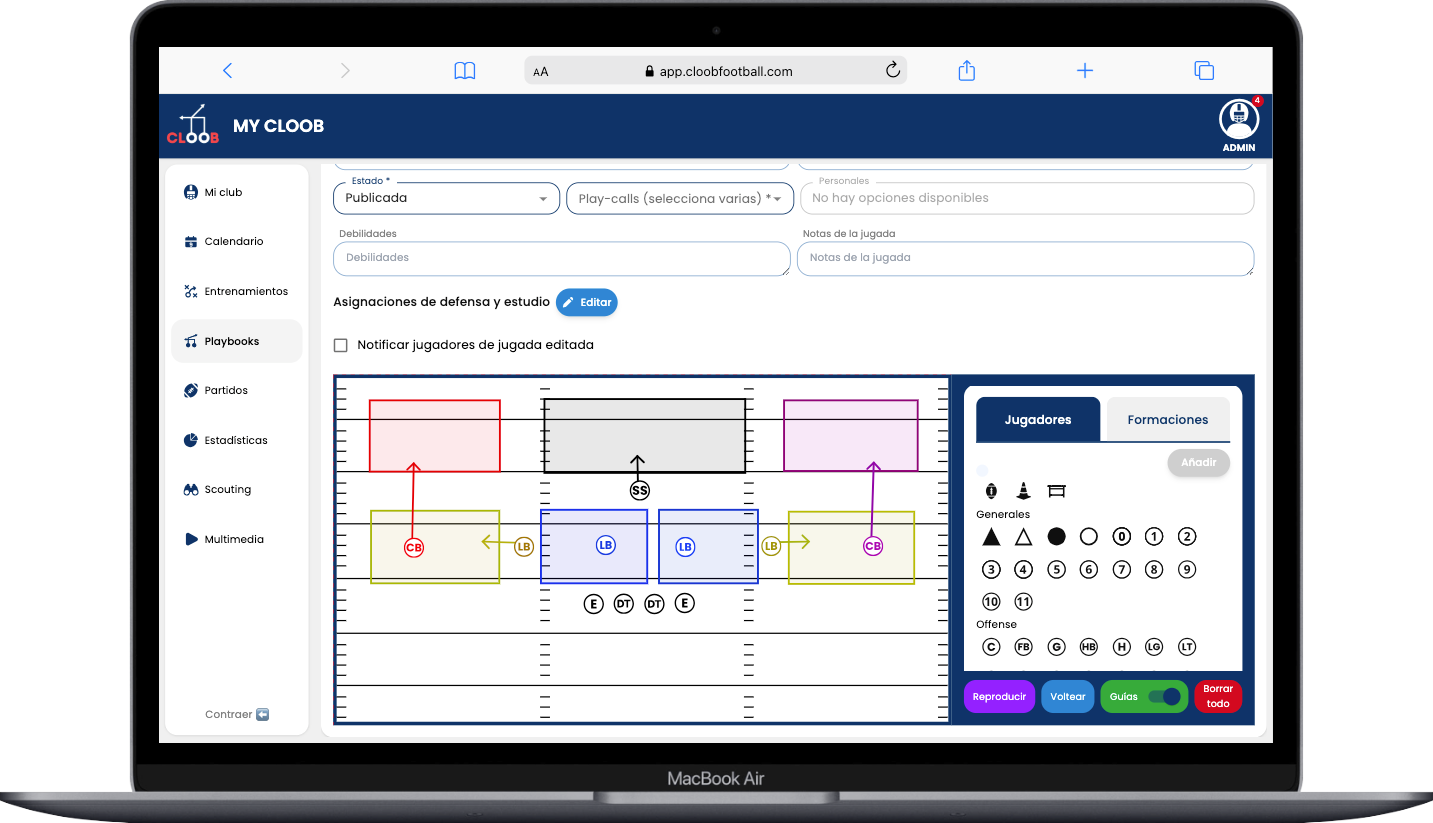The height and width of the screenshot is (823, 1433).
Task: Select the football icon in the players palette
Action: [x=991, y=491]
